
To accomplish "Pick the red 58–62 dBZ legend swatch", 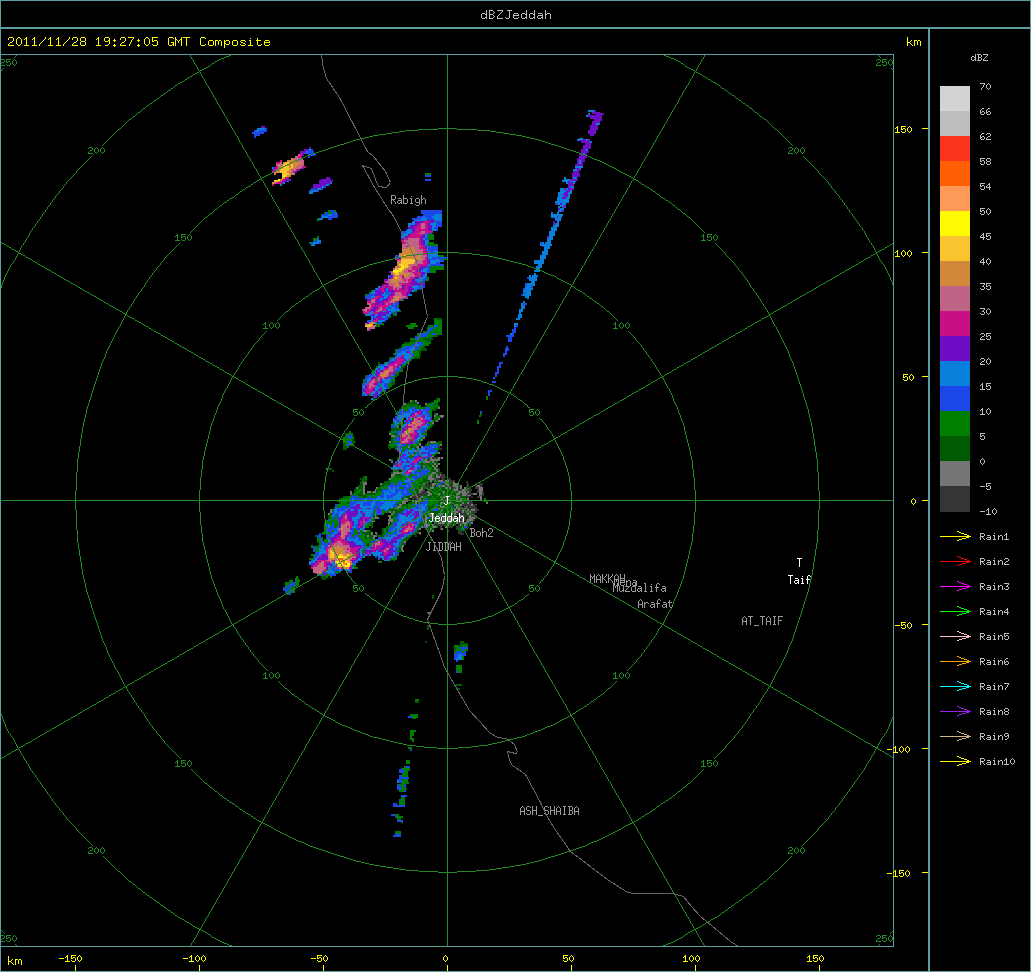I will point(955,149).
